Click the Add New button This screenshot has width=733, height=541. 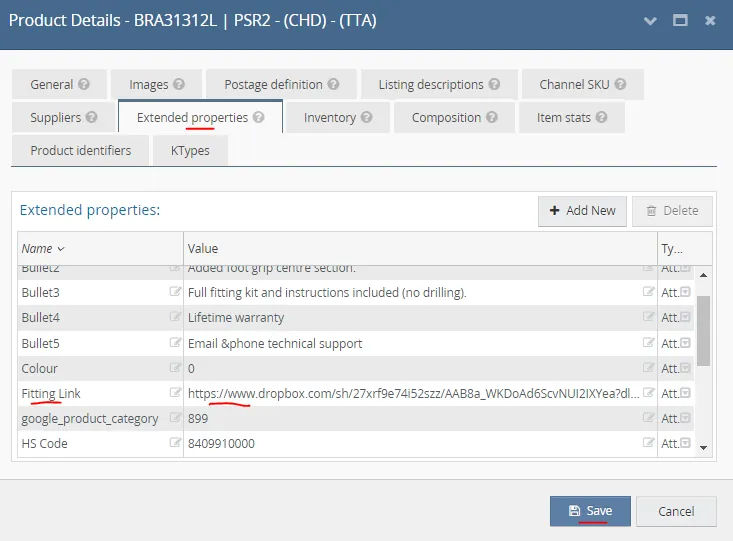pyautogui.click(x=582, y=211)
